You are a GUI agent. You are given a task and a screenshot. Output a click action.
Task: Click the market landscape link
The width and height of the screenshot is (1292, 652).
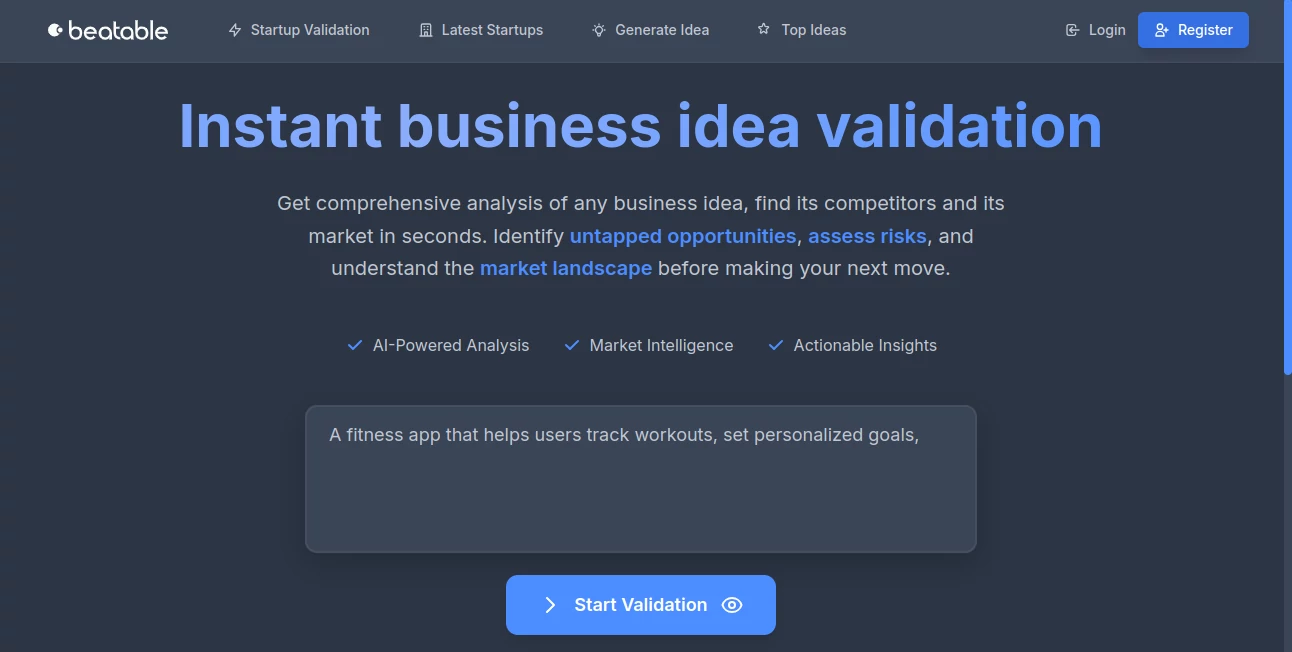(566, 268)
